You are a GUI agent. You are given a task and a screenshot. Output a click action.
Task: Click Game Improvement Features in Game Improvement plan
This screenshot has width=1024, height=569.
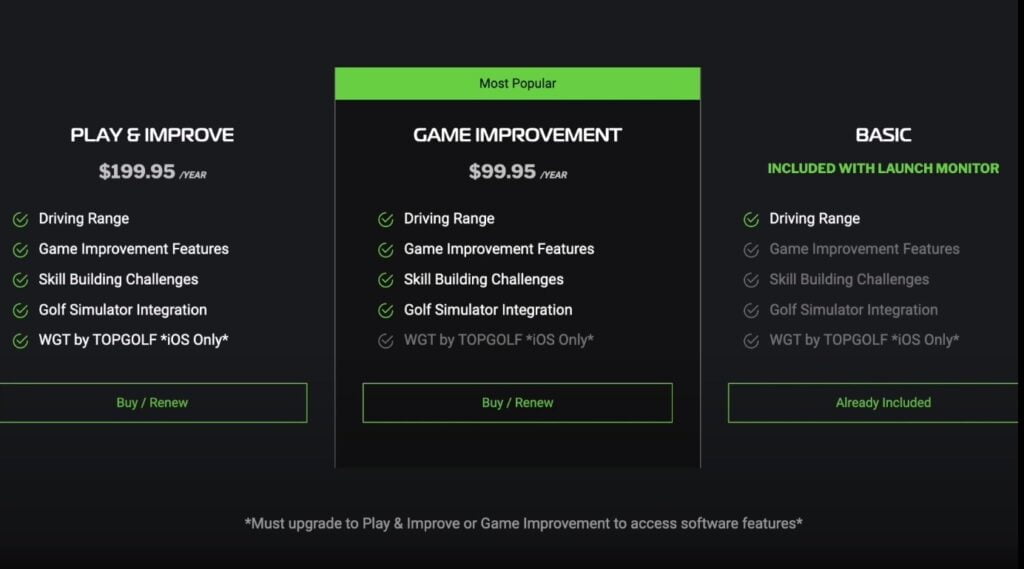point(499,249)
